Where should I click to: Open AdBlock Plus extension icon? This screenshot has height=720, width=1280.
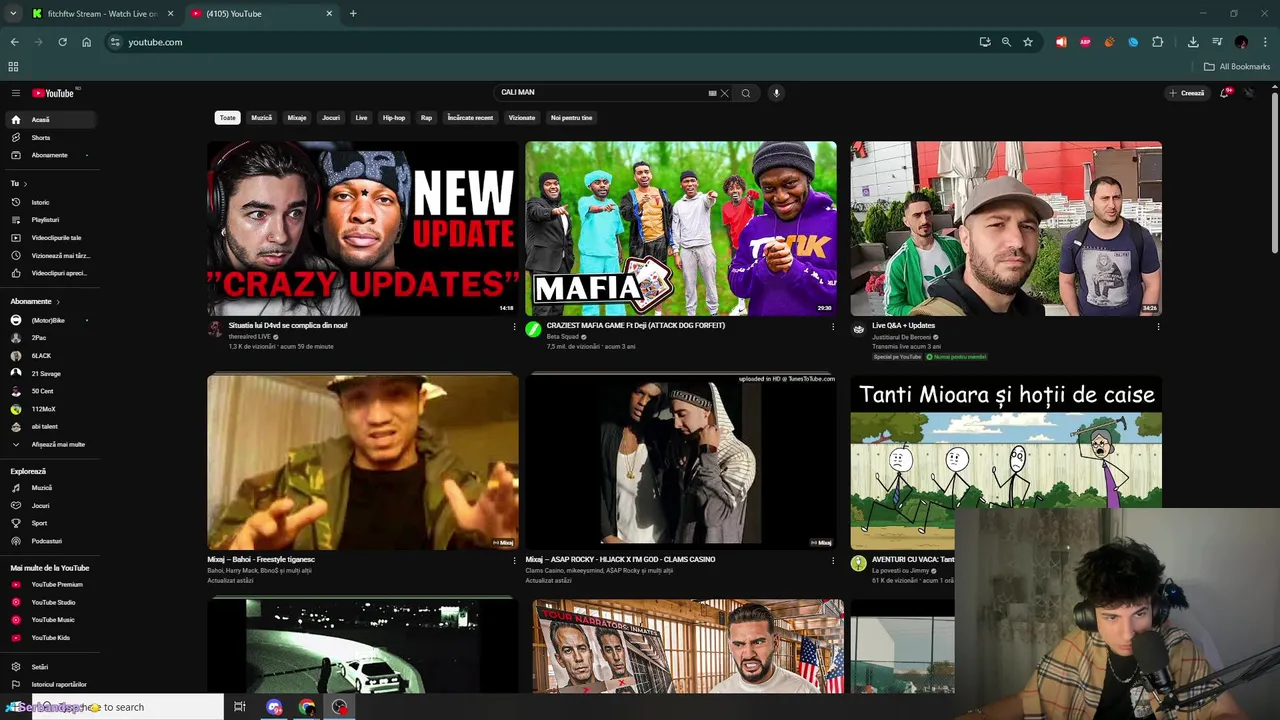(x=1085, y=42)
